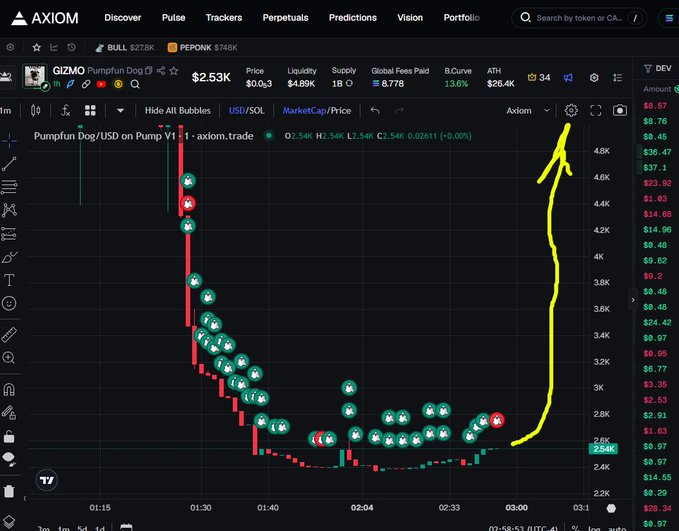This screenshot has width=679, height=531.
Task: Toggle log scale
Action: pos(596,528)
